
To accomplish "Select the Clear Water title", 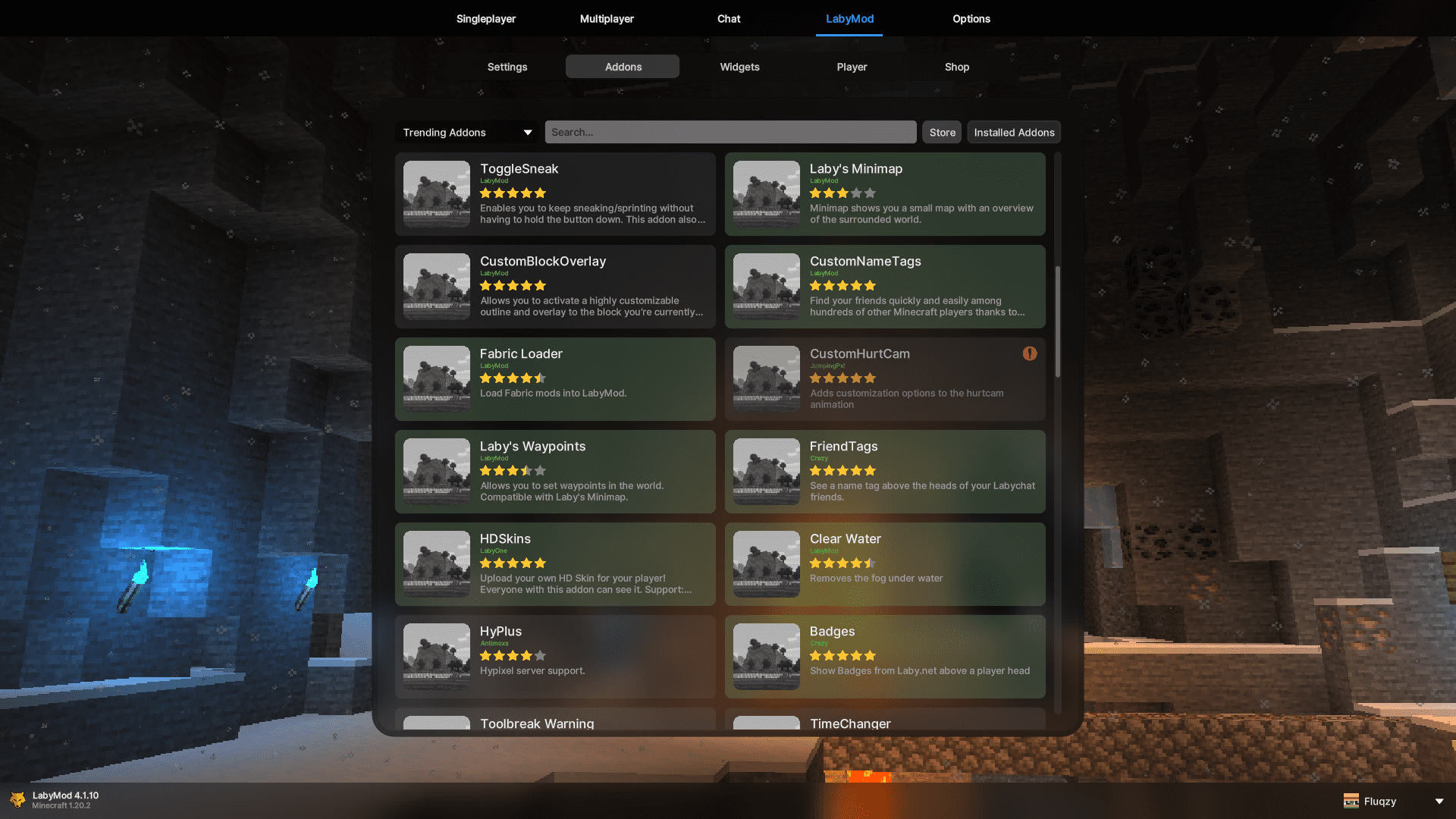I will point(846,538).
